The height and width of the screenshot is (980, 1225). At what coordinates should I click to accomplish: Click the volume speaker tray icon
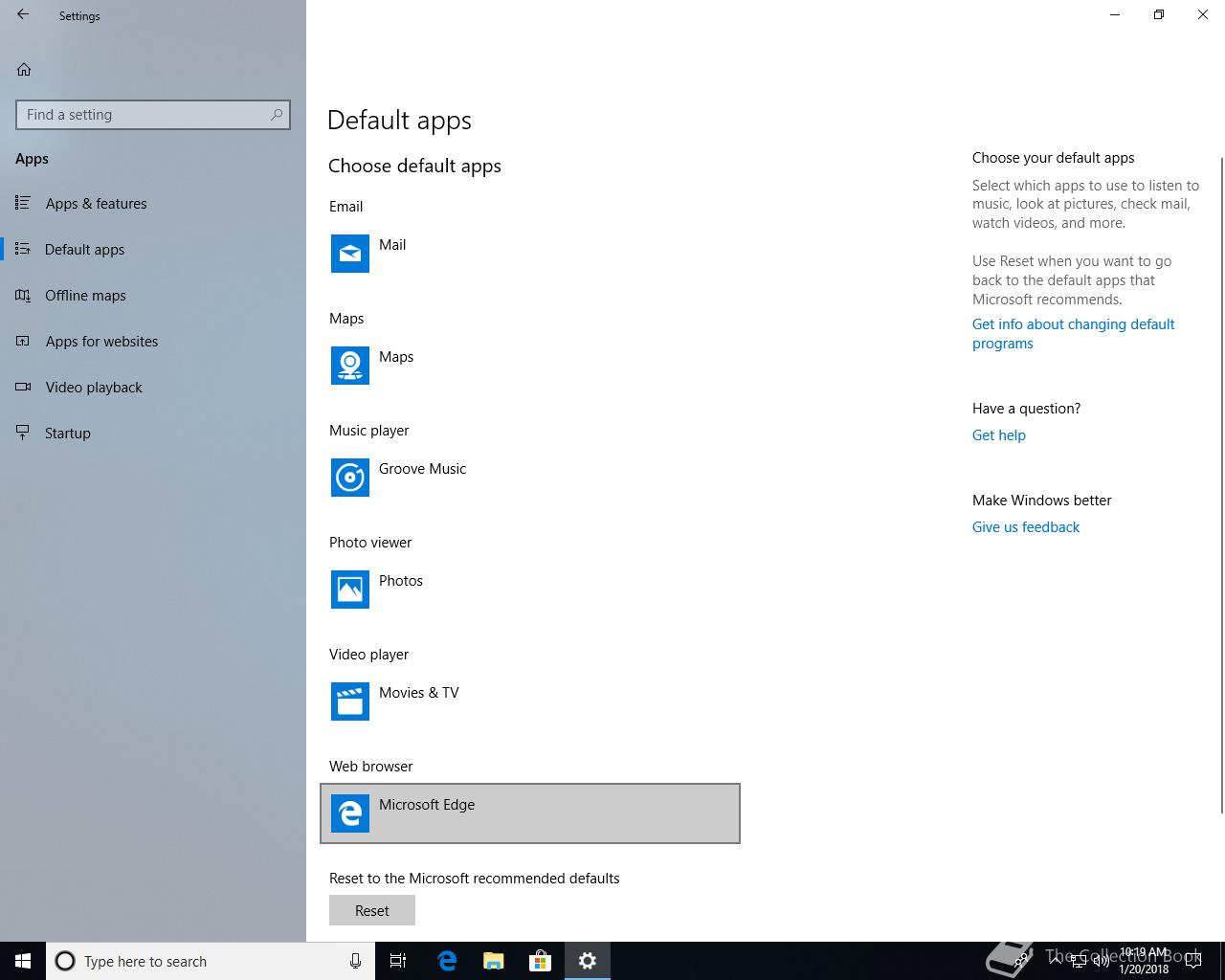[x=1101, y=961]
